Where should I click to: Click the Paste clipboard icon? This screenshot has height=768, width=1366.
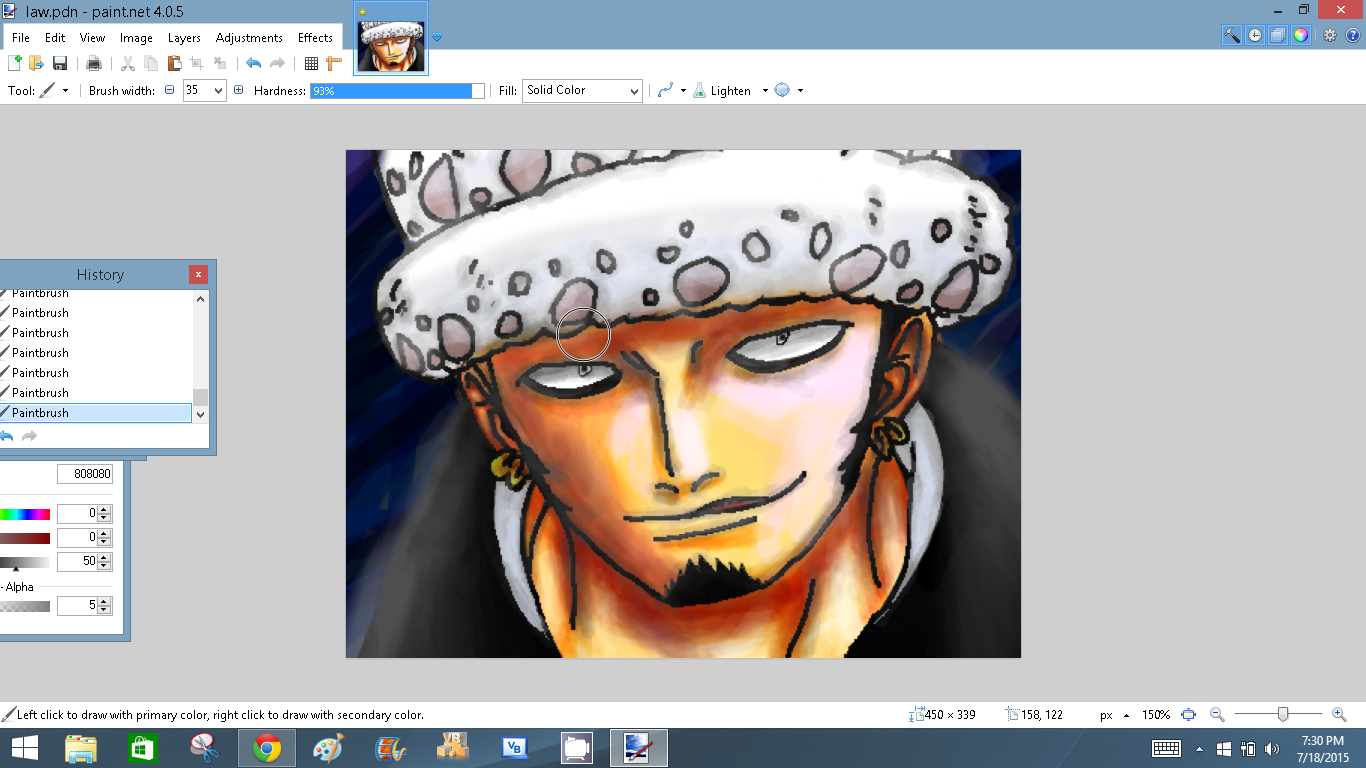174,63
